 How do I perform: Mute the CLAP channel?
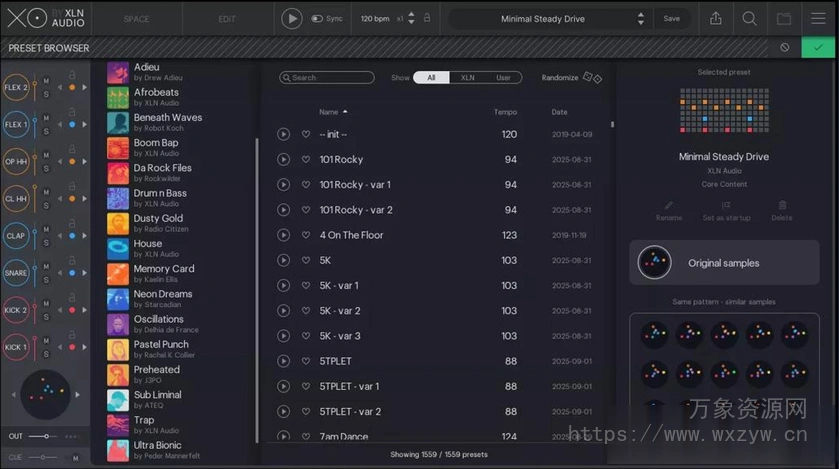point(46,229)
